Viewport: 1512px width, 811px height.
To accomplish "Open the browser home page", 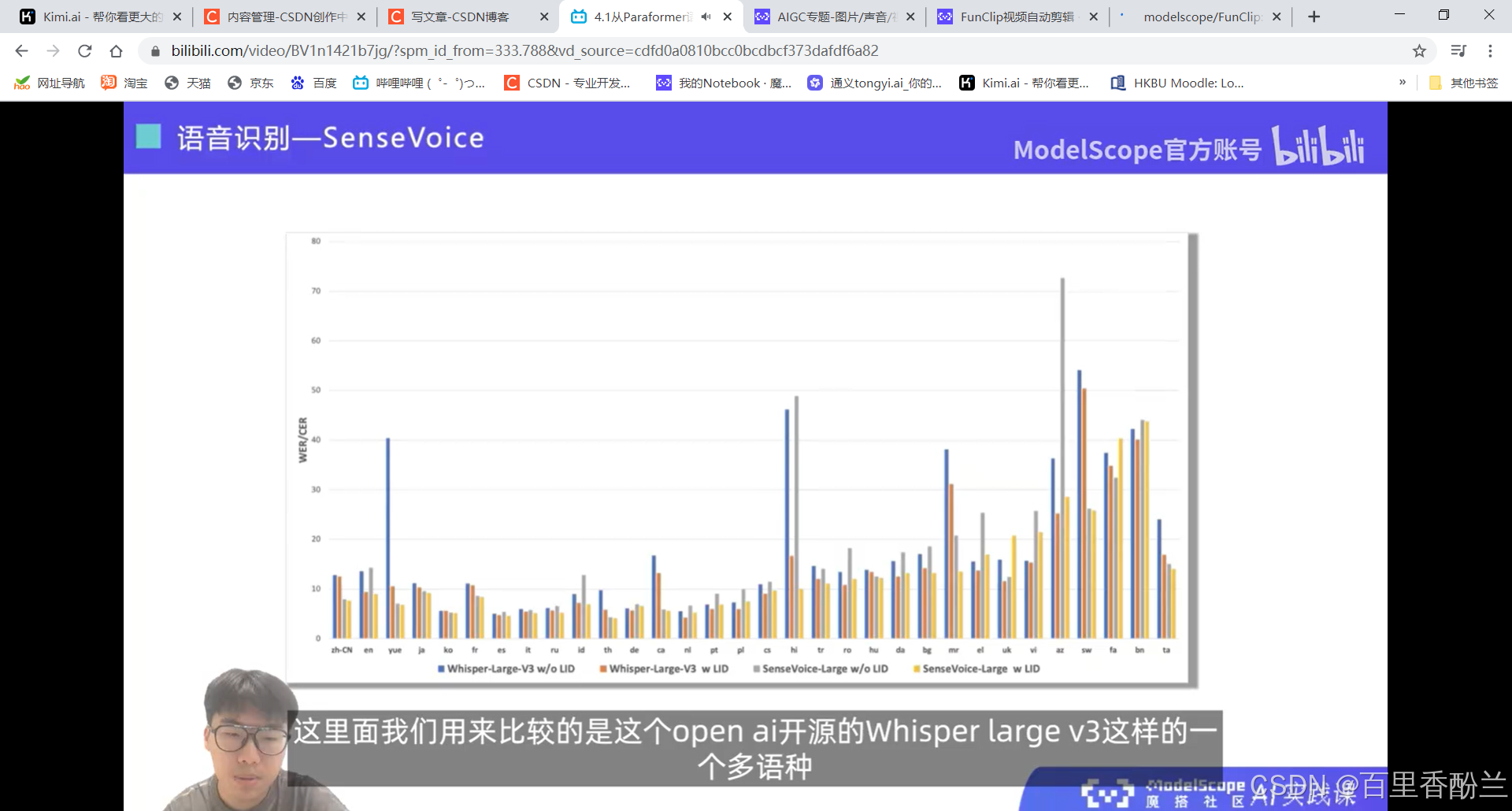I will click(116, 51).
